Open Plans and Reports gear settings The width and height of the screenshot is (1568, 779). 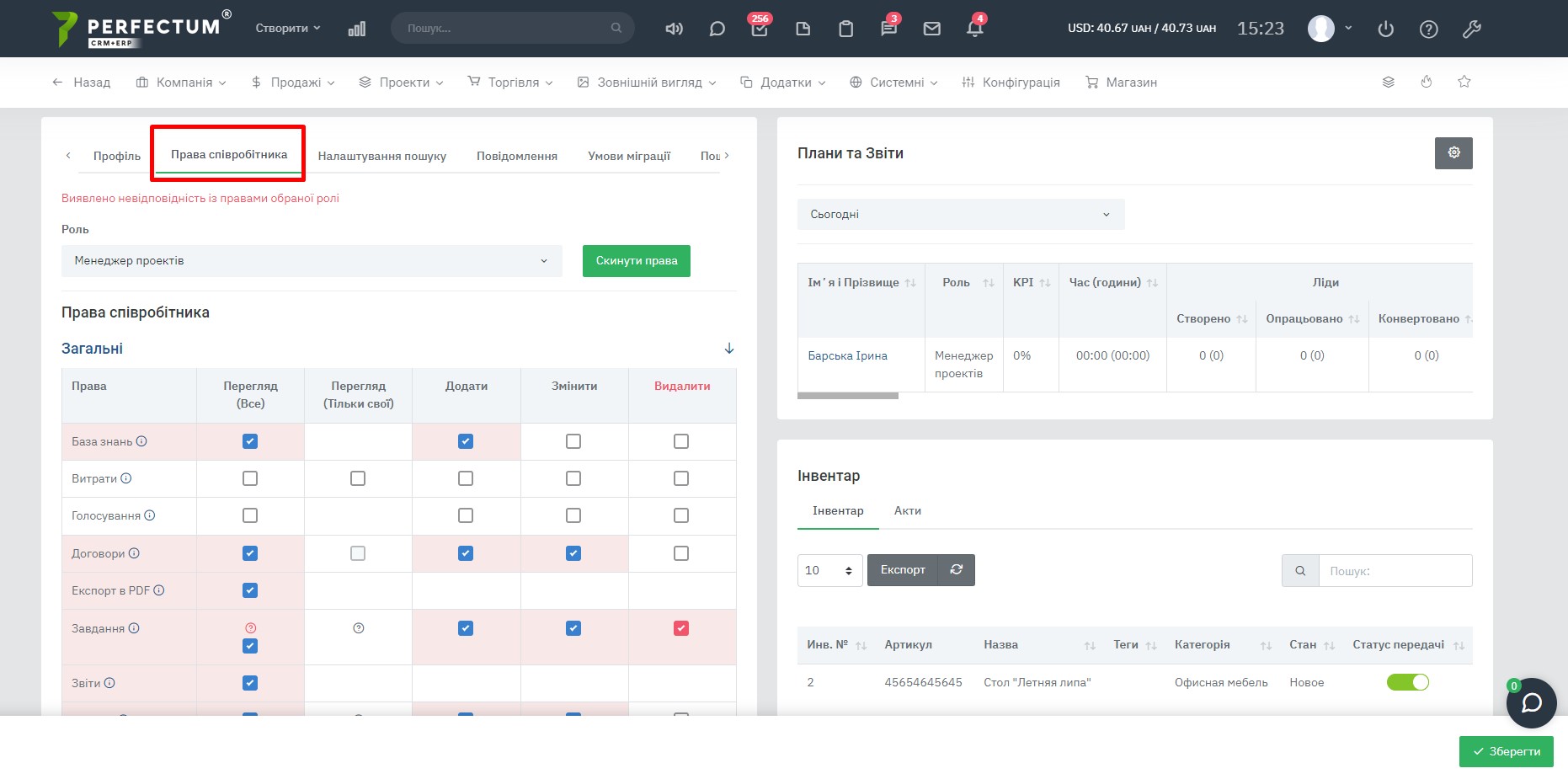pyautogui.click(x=1453, y=153)
